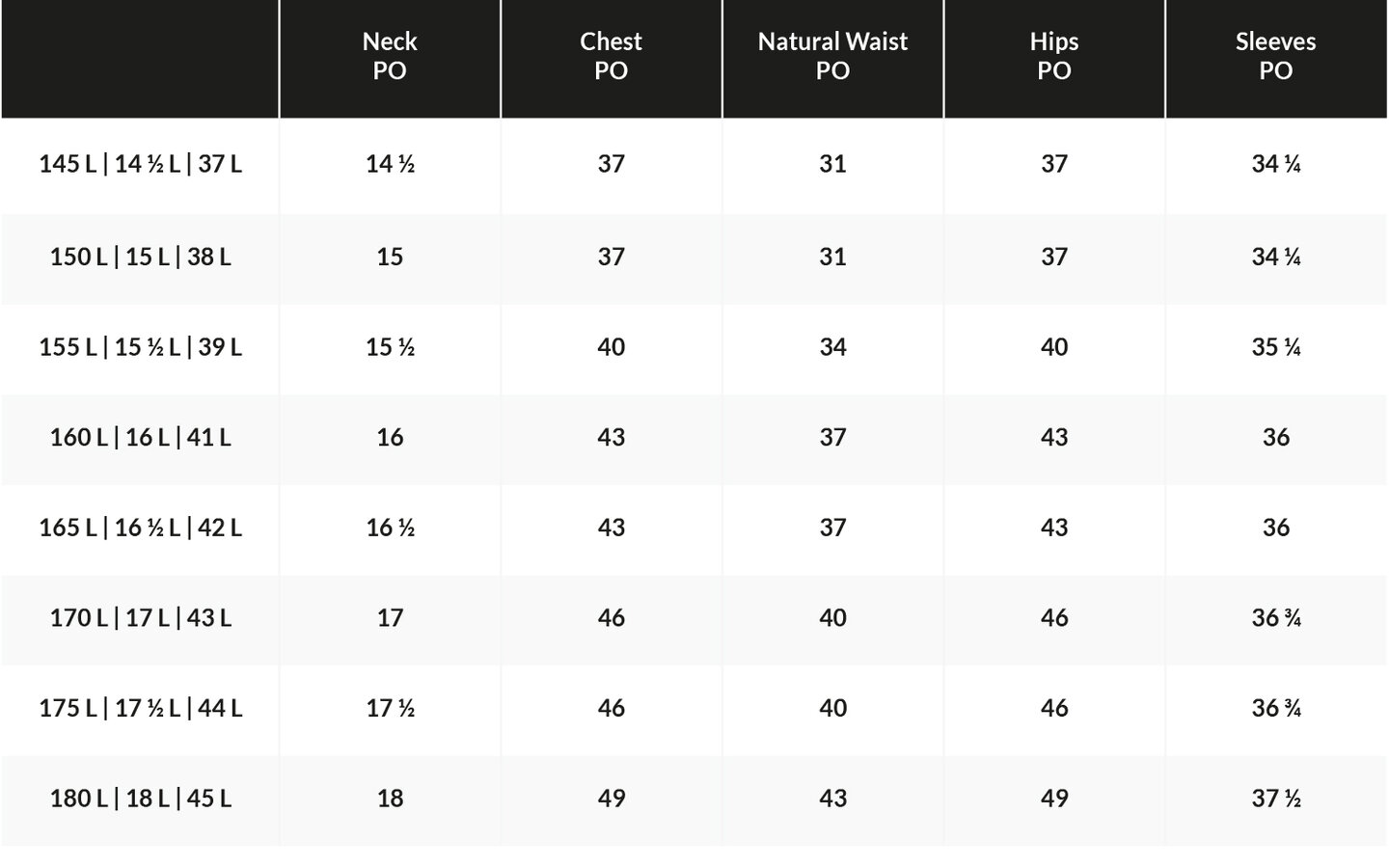This screenshot has width=1389, height=868.
Task: Click the Neck PO column header
Action: (390, 56)
